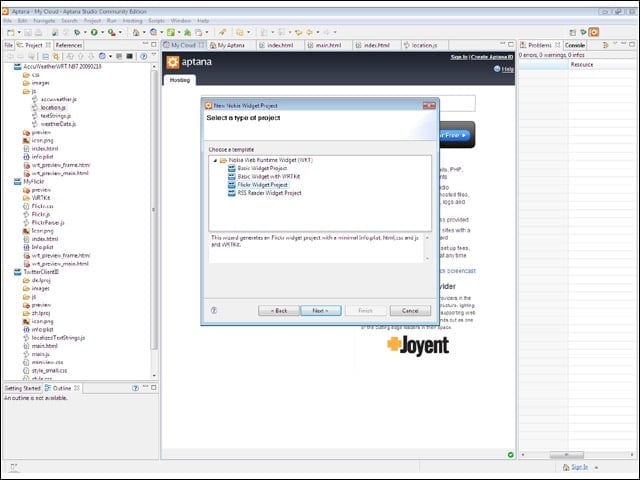Select TwitterClient project in tree
The image size is (640, 480).
tap(37, 271)
